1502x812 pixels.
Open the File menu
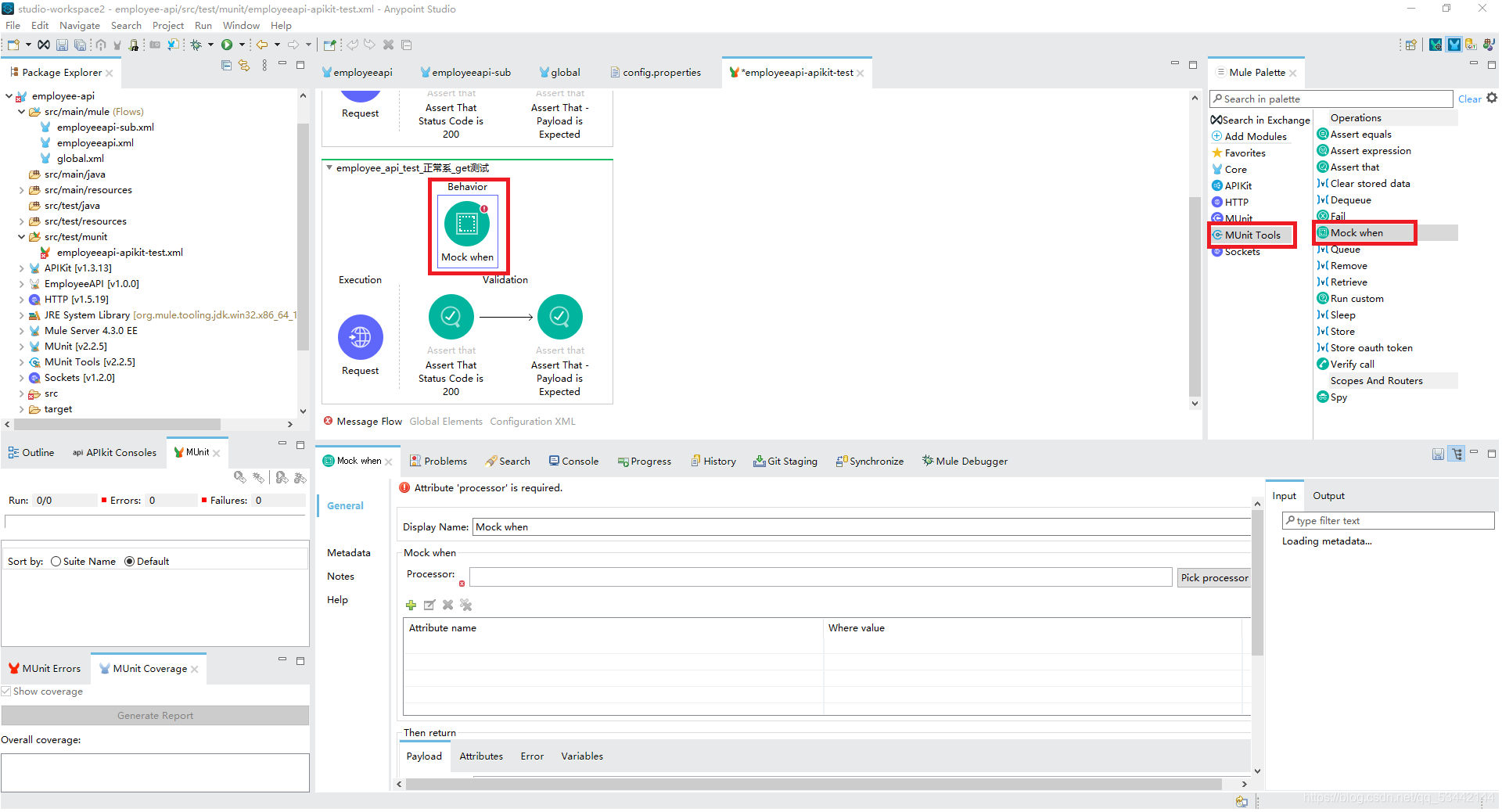13,25
